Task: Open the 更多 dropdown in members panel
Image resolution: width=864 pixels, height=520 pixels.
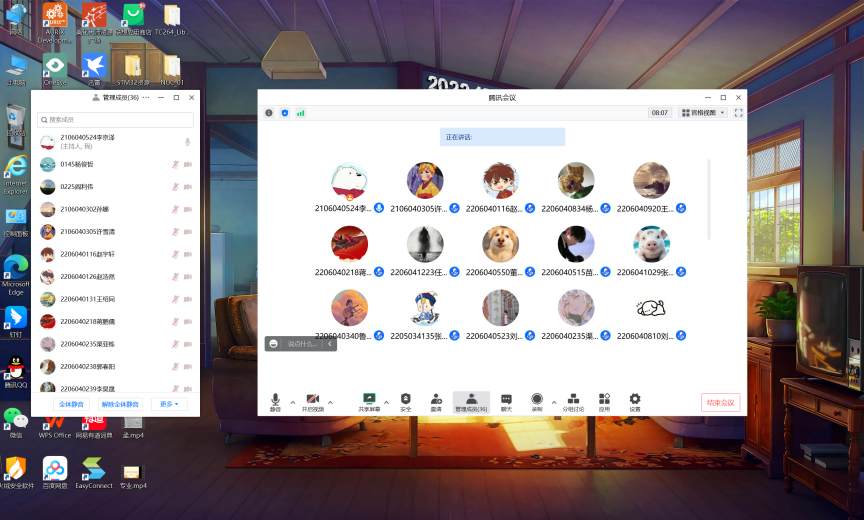Action: pos(169,404)
